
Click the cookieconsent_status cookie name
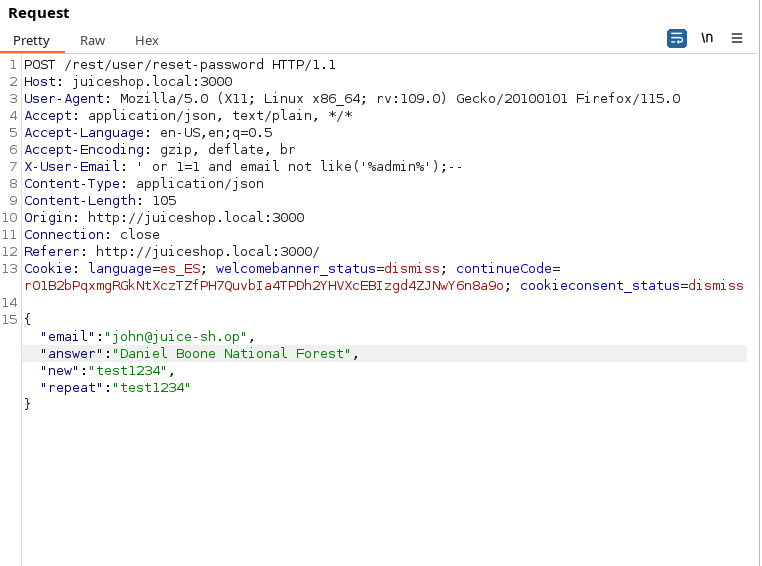pos(600,286)
